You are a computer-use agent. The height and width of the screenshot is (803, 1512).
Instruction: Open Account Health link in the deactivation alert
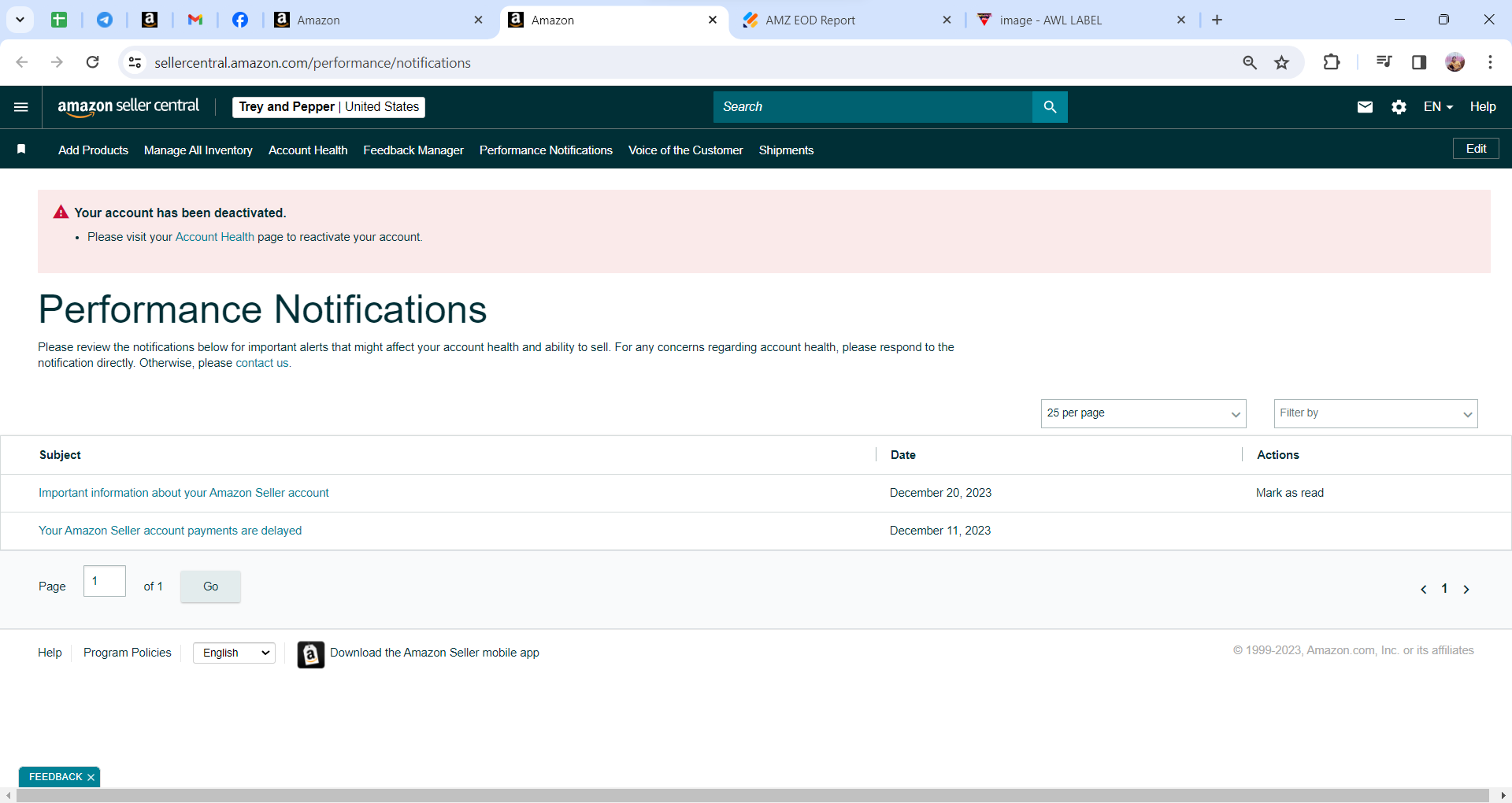click(215, 237)
